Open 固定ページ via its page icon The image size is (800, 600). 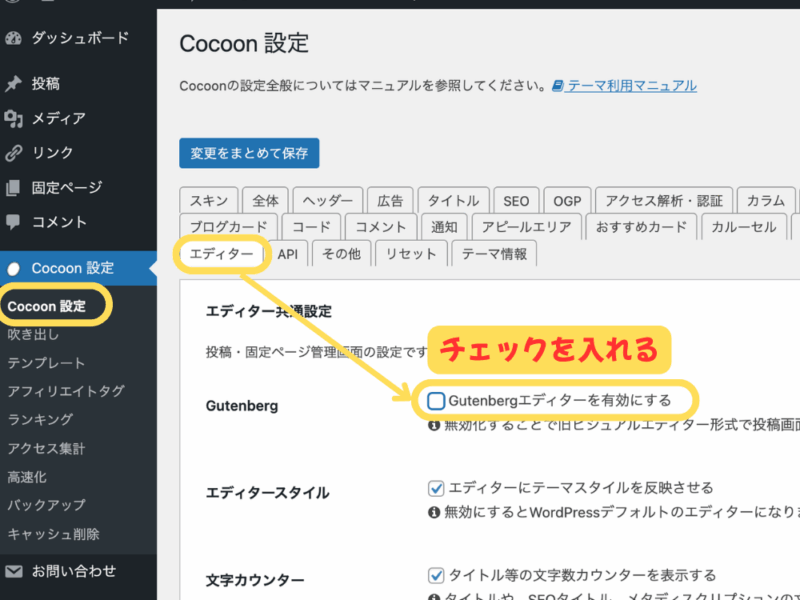[13, 190]
